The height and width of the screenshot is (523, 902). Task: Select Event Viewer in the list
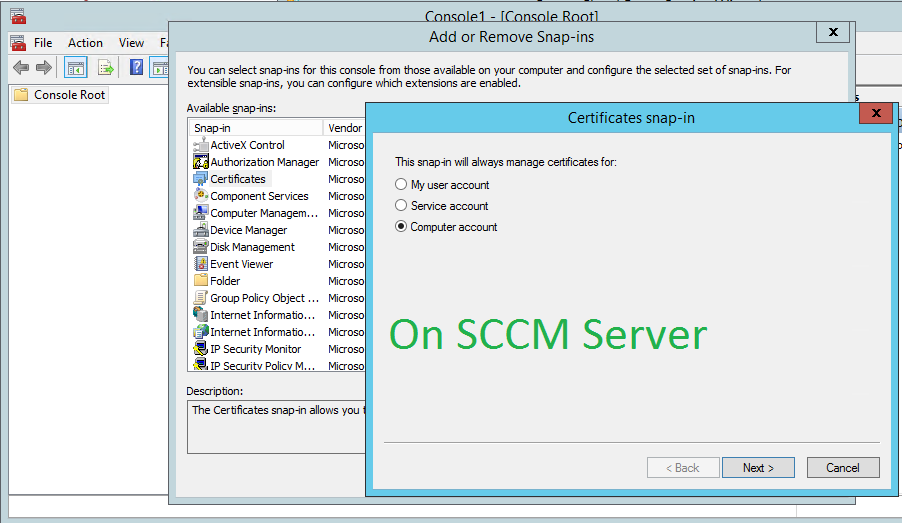[x=242, y=264]
